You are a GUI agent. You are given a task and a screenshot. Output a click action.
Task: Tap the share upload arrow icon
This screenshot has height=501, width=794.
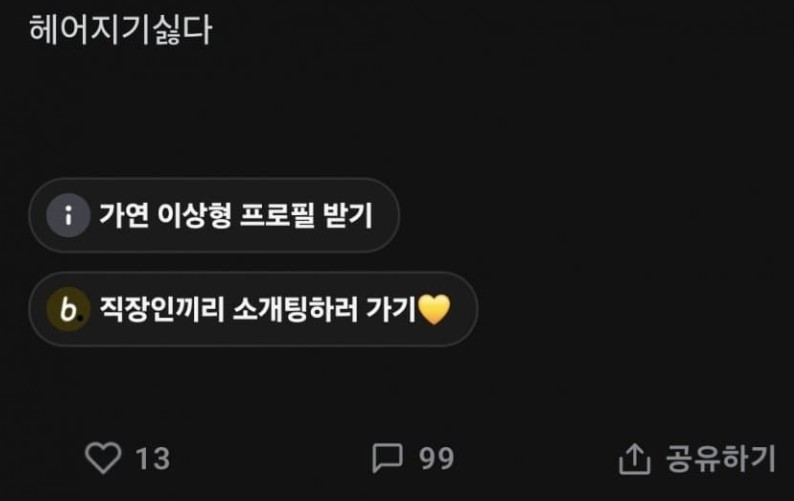click(634, 458)
